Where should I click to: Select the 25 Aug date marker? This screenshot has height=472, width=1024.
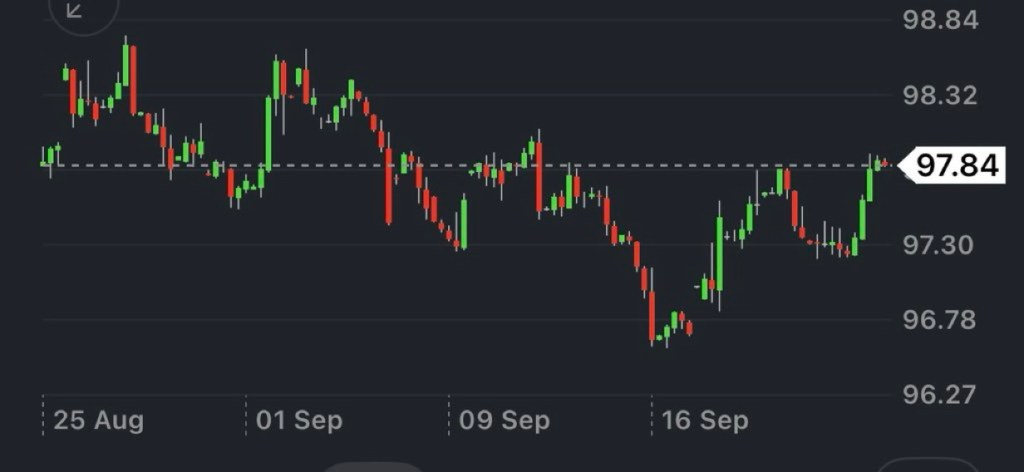pos(98,420)
